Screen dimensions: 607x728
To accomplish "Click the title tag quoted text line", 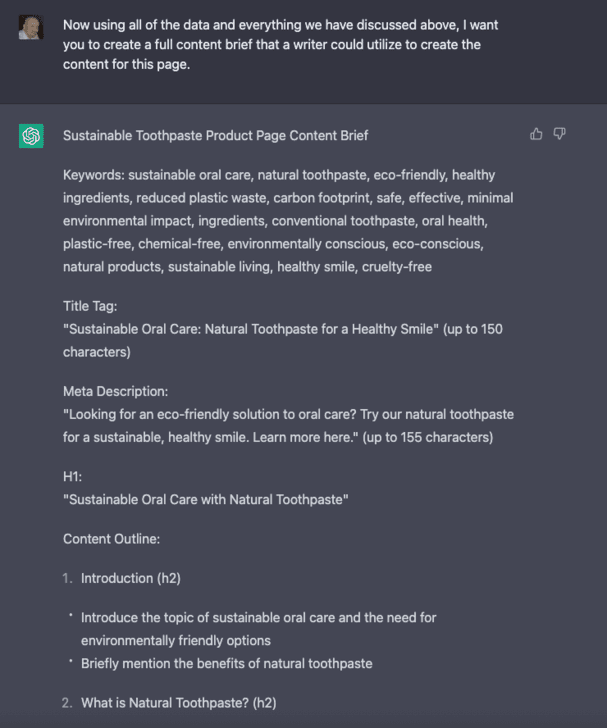I will tap(251, 329).
